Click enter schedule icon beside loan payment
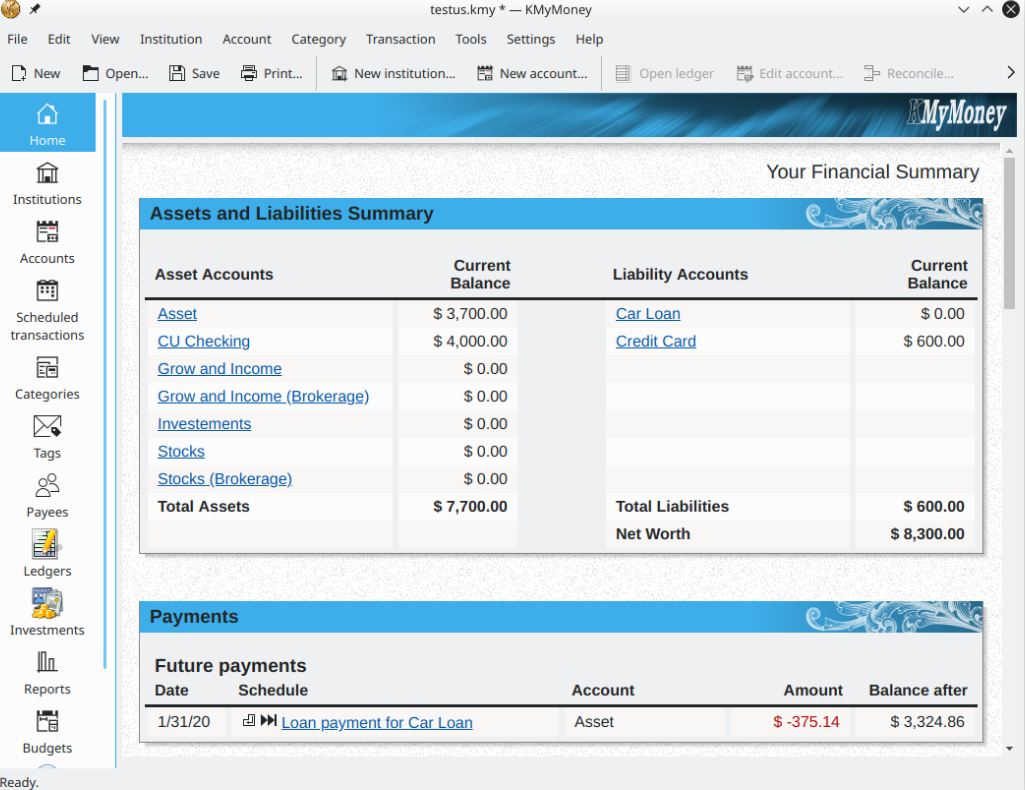 pyautogui.click(x=249, y=721)
